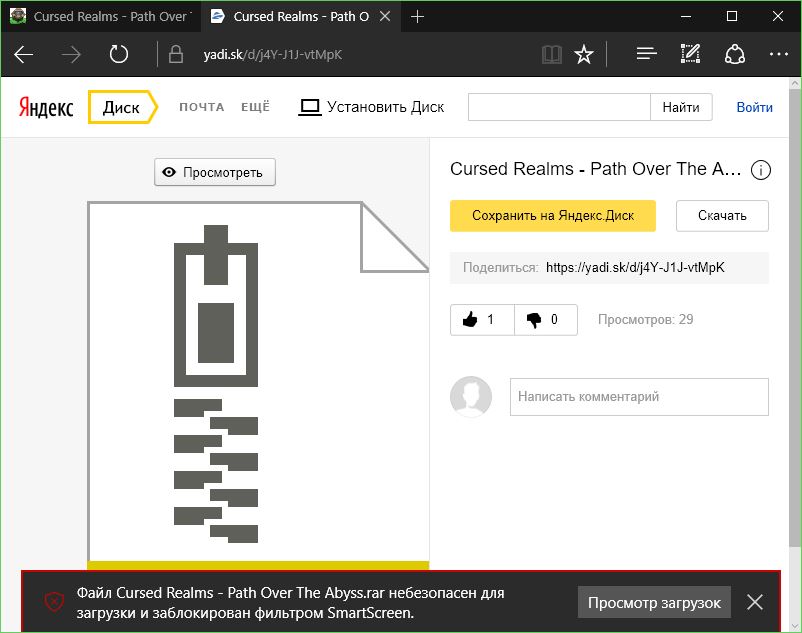Screen dimensions: 802x633
Task: Download file with Скачать button
Action: 722,216
